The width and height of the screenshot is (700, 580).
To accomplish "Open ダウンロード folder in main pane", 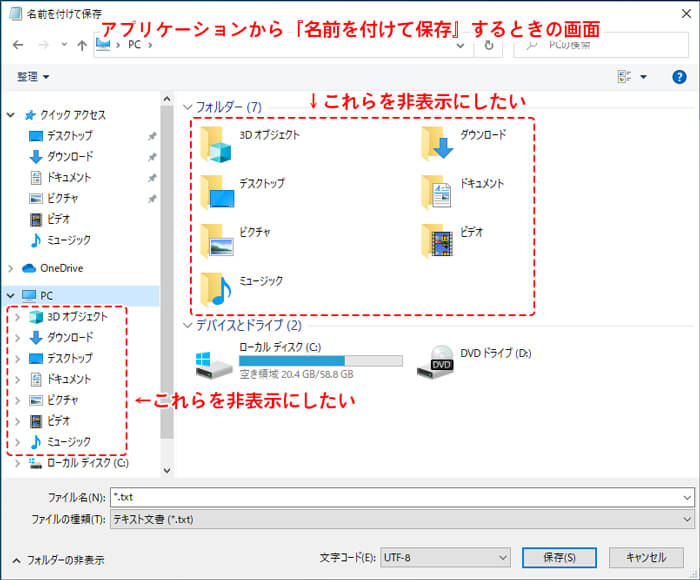I will (464, 144).
